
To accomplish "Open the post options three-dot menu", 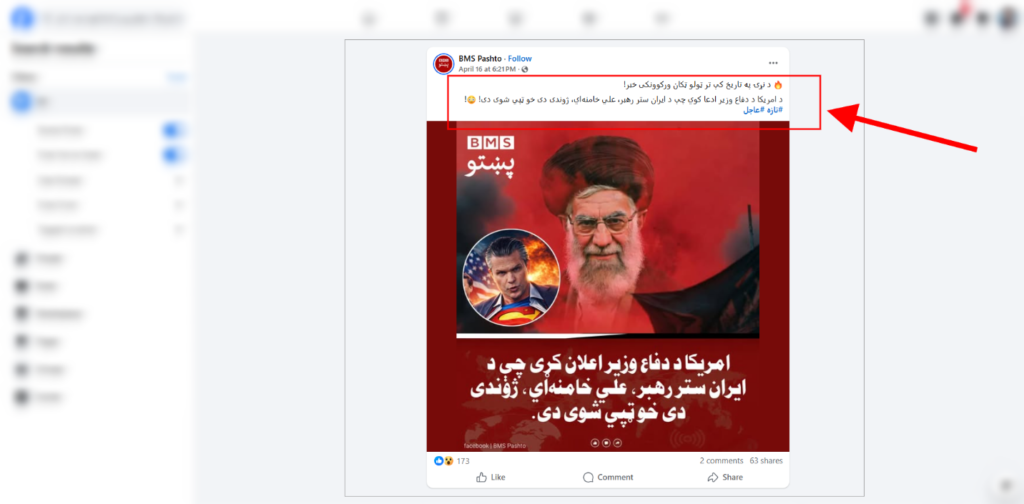I will click(773, 63).
